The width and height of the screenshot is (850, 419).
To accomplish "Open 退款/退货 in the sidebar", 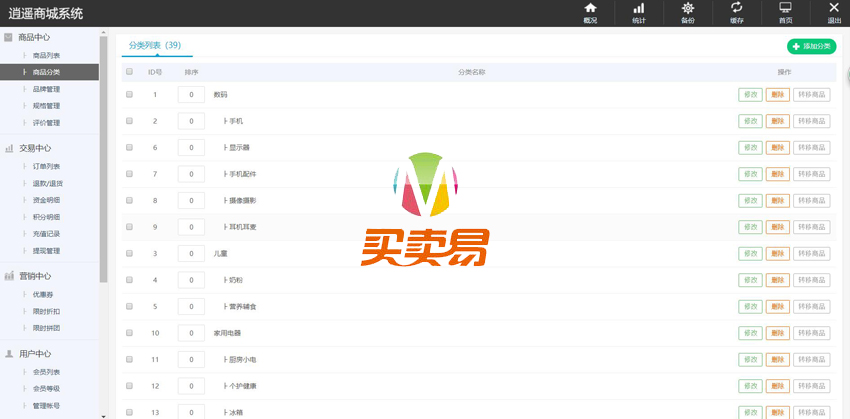I will tap(48, 183).
